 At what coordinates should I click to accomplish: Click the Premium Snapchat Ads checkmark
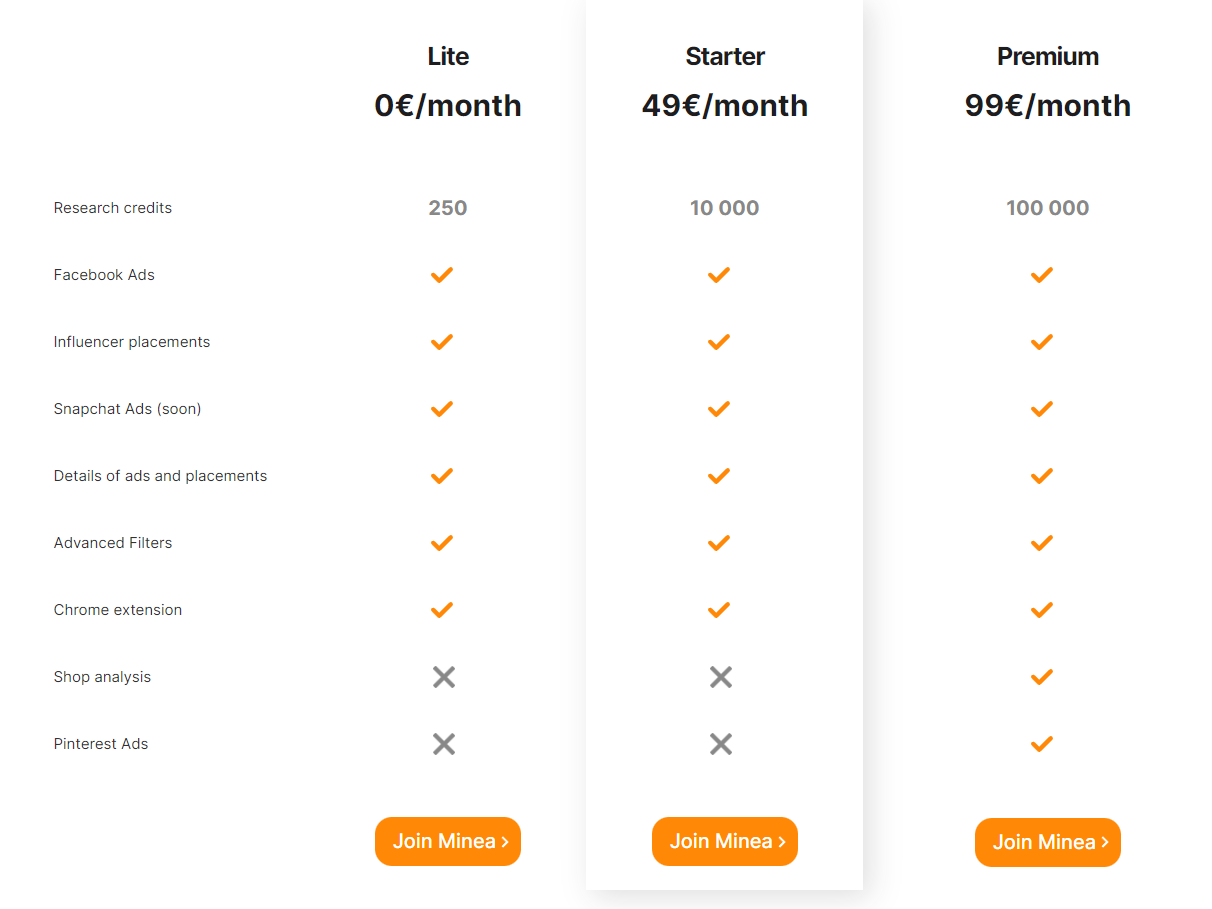point(1042,409)
